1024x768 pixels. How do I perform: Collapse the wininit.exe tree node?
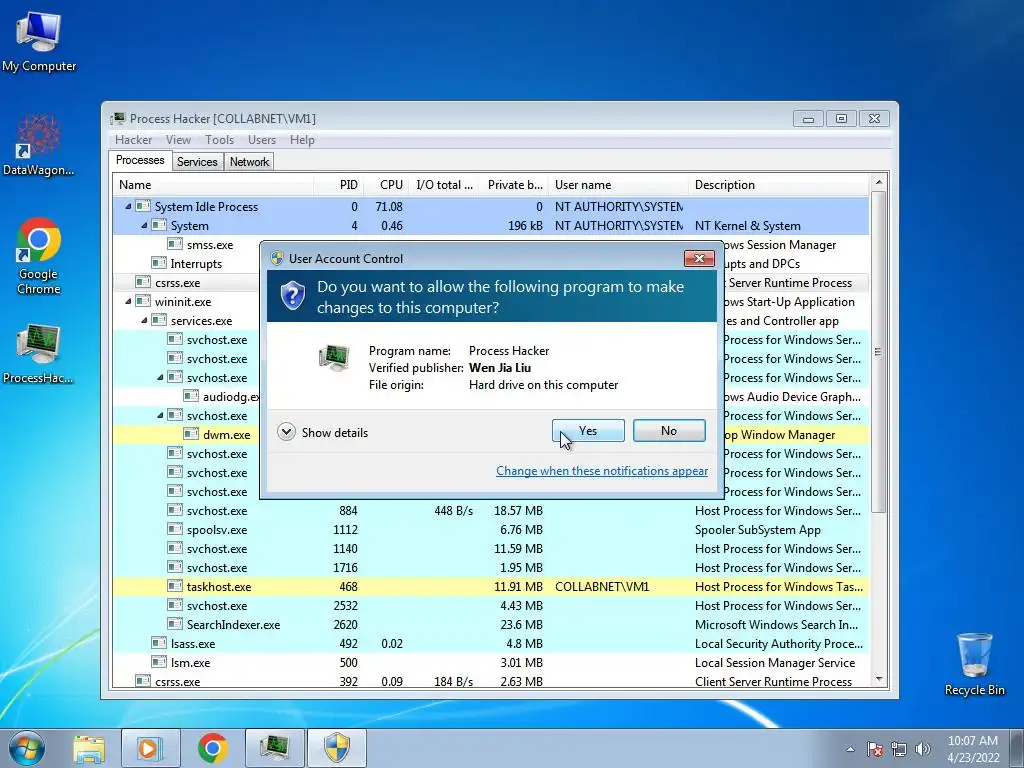point(128,302)
